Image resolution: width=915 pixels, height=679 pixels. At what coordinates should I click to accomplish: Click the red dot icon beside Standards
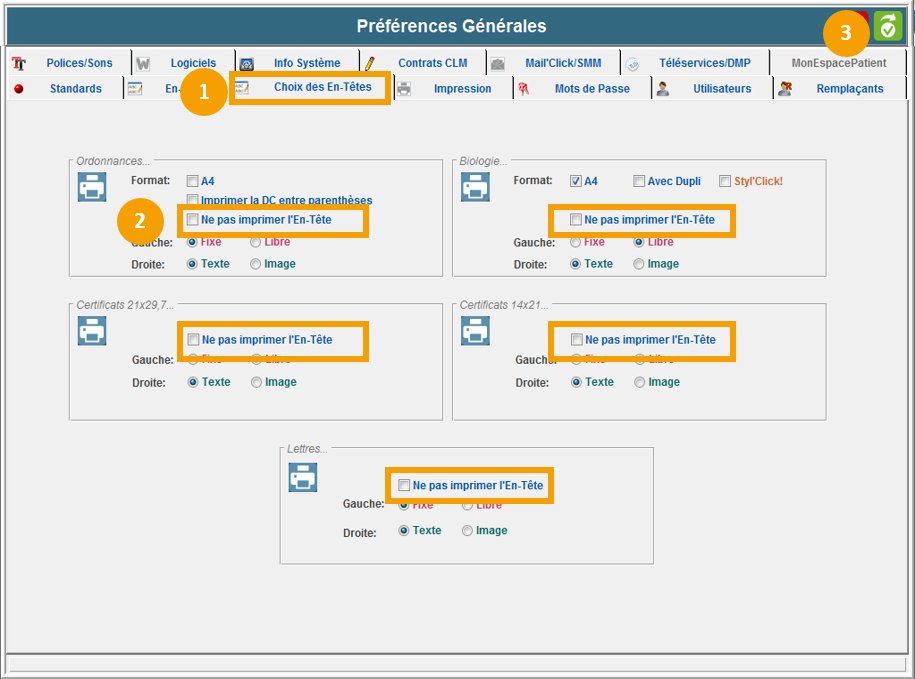point(18,89)
